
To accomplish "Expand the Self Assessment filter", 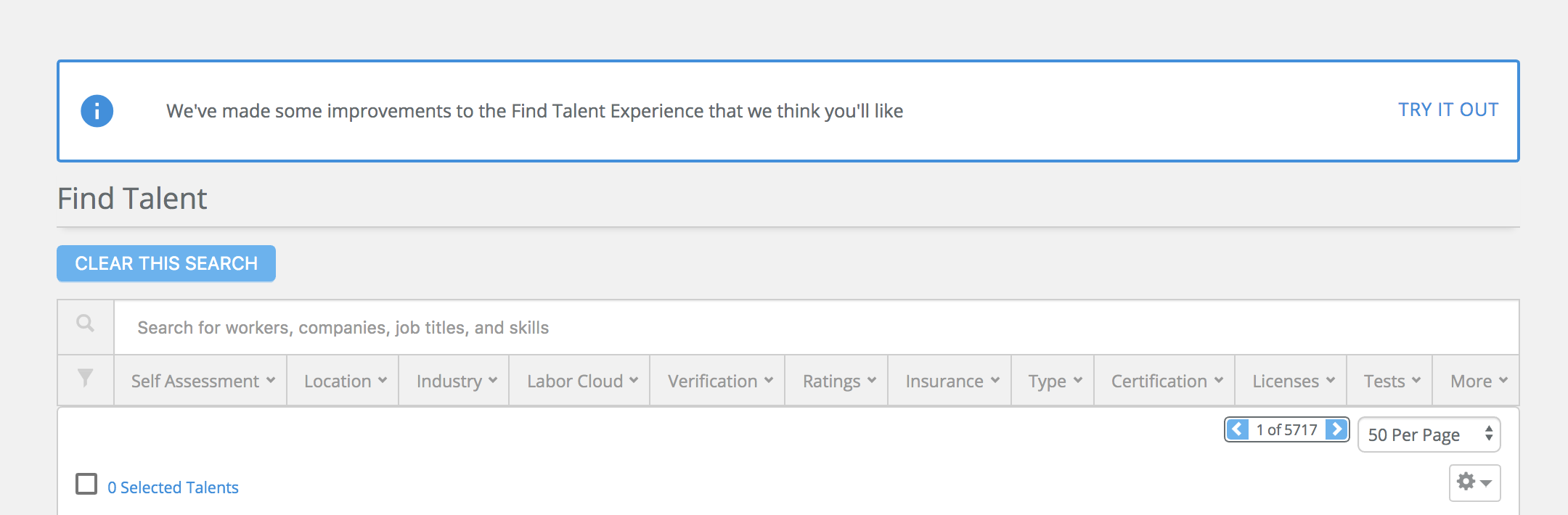I will tap(203, 381).
